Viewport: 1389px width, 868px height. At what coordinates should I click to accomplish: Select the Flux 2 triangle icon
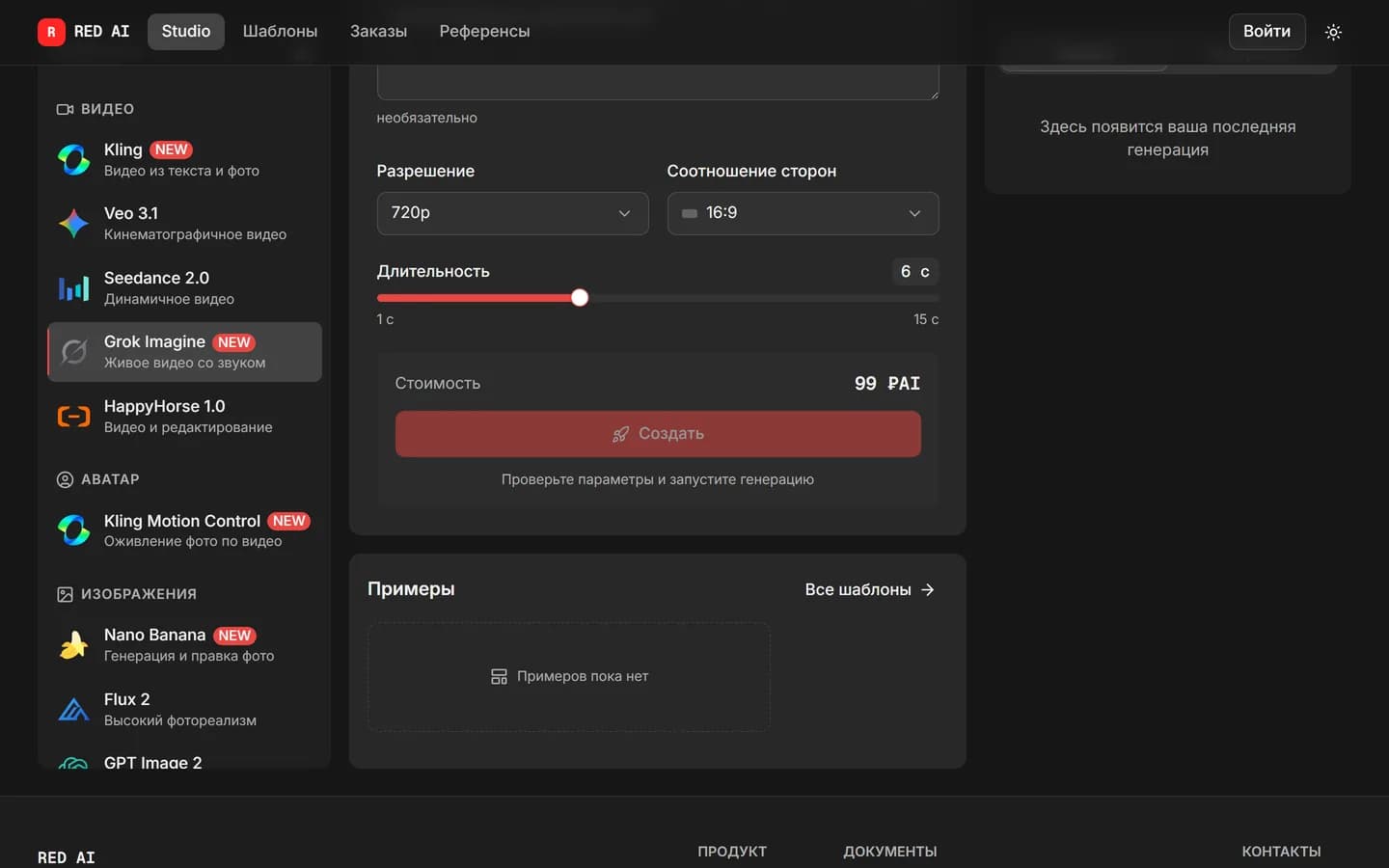tap(73, 710)
